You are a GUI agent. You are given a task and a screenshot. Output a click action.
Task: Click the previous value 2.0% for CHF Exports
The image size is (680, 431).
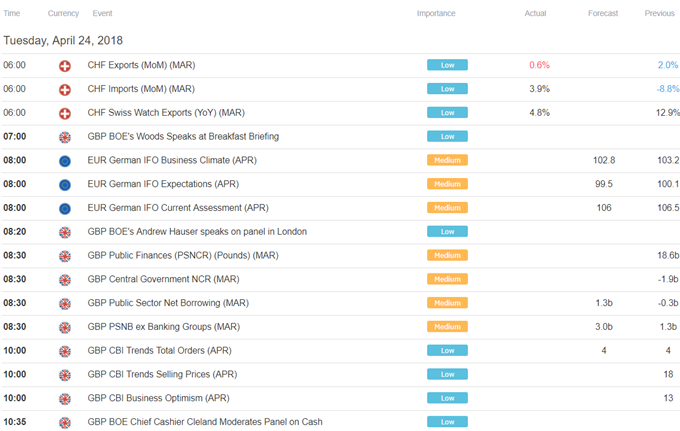(x=667, y=65)
